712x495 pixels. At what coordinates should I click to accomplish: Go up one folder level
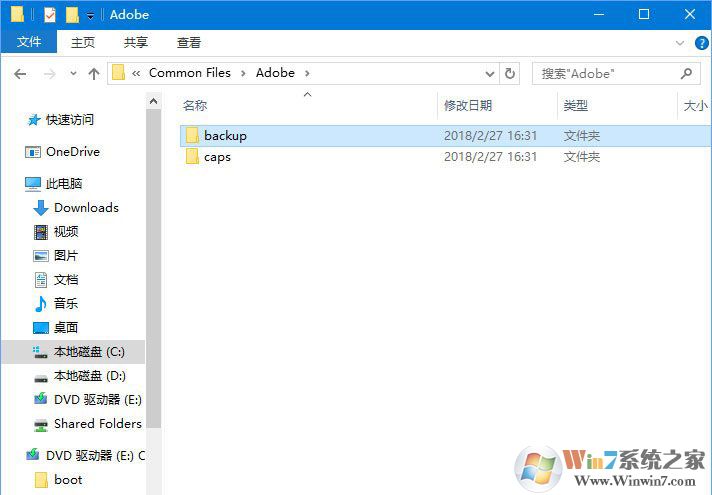point(94,74)
